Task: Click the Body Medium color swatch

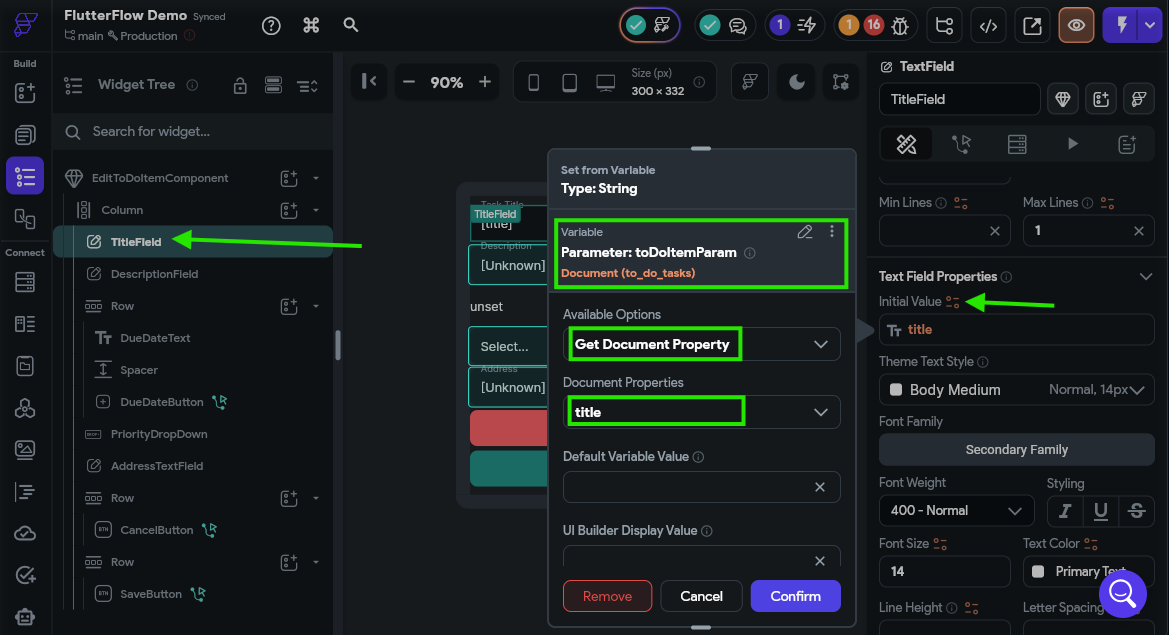Action: click(896, 390)
